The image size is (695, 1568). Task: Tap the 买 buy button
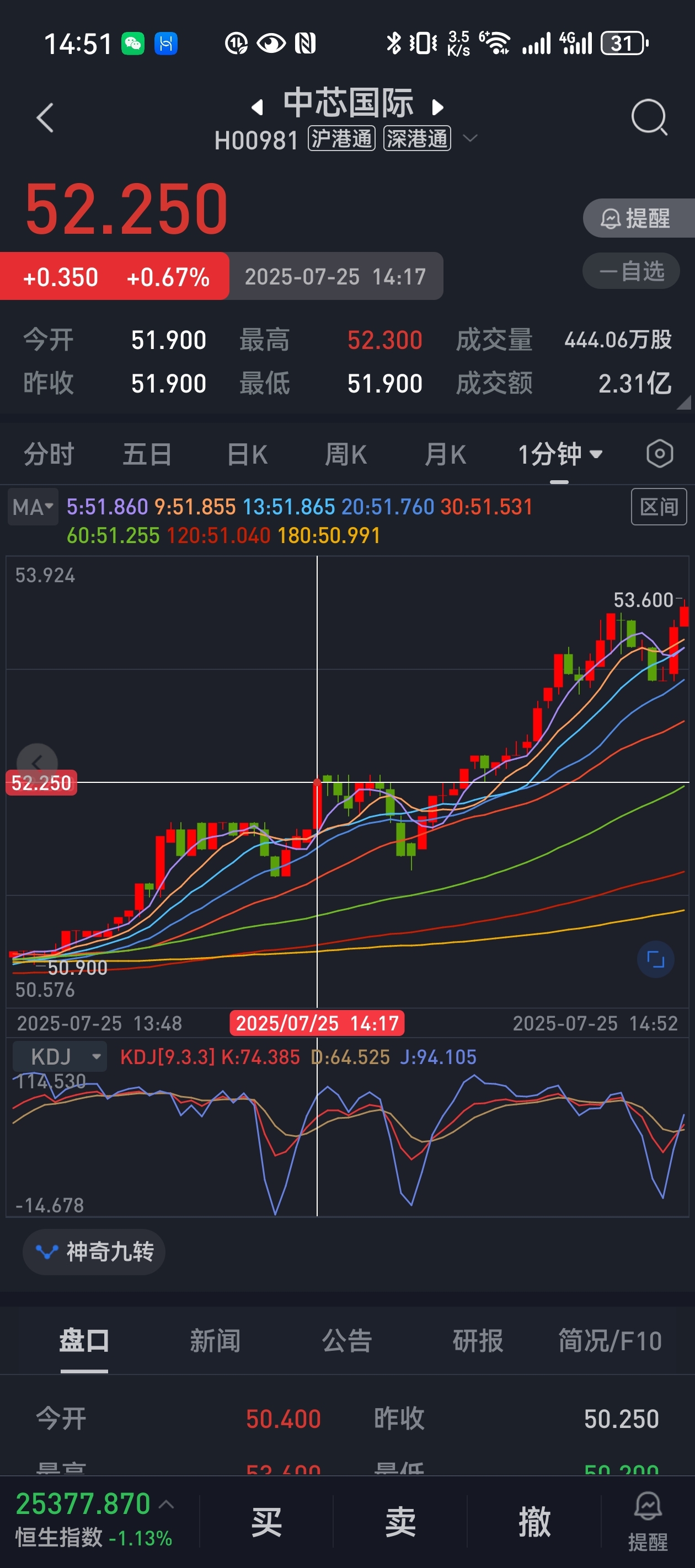click(267, 1521)
